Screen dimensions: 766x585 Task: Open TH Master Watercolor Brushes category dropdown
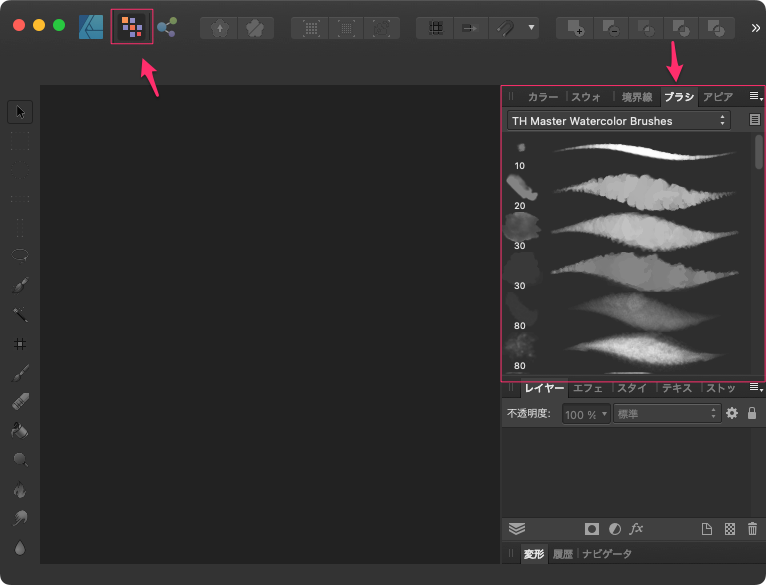point(618,121)
